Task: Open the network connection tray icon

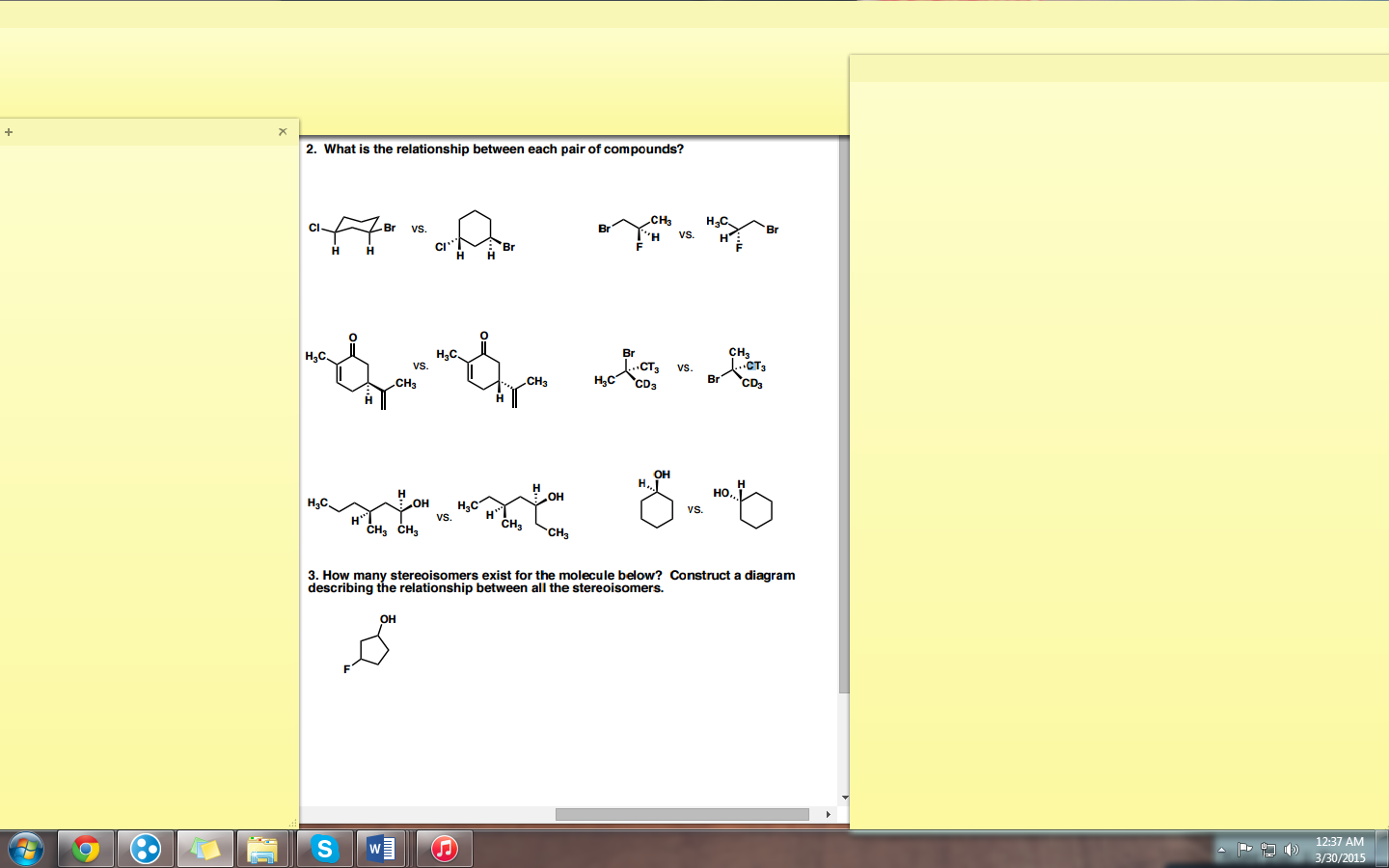Action: point(1268,850)
